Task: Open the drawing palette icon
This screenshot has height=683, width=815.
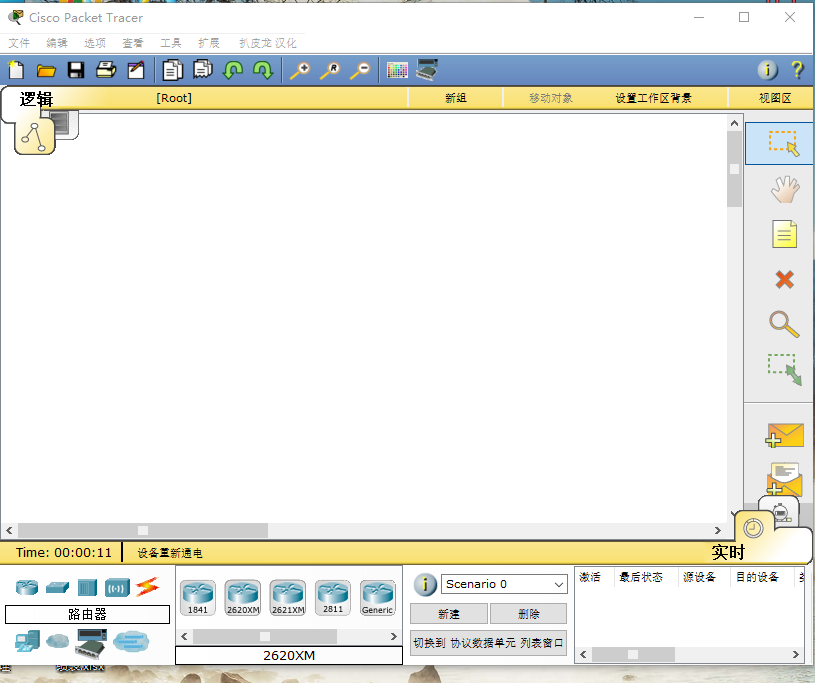Action: (397, 70)
